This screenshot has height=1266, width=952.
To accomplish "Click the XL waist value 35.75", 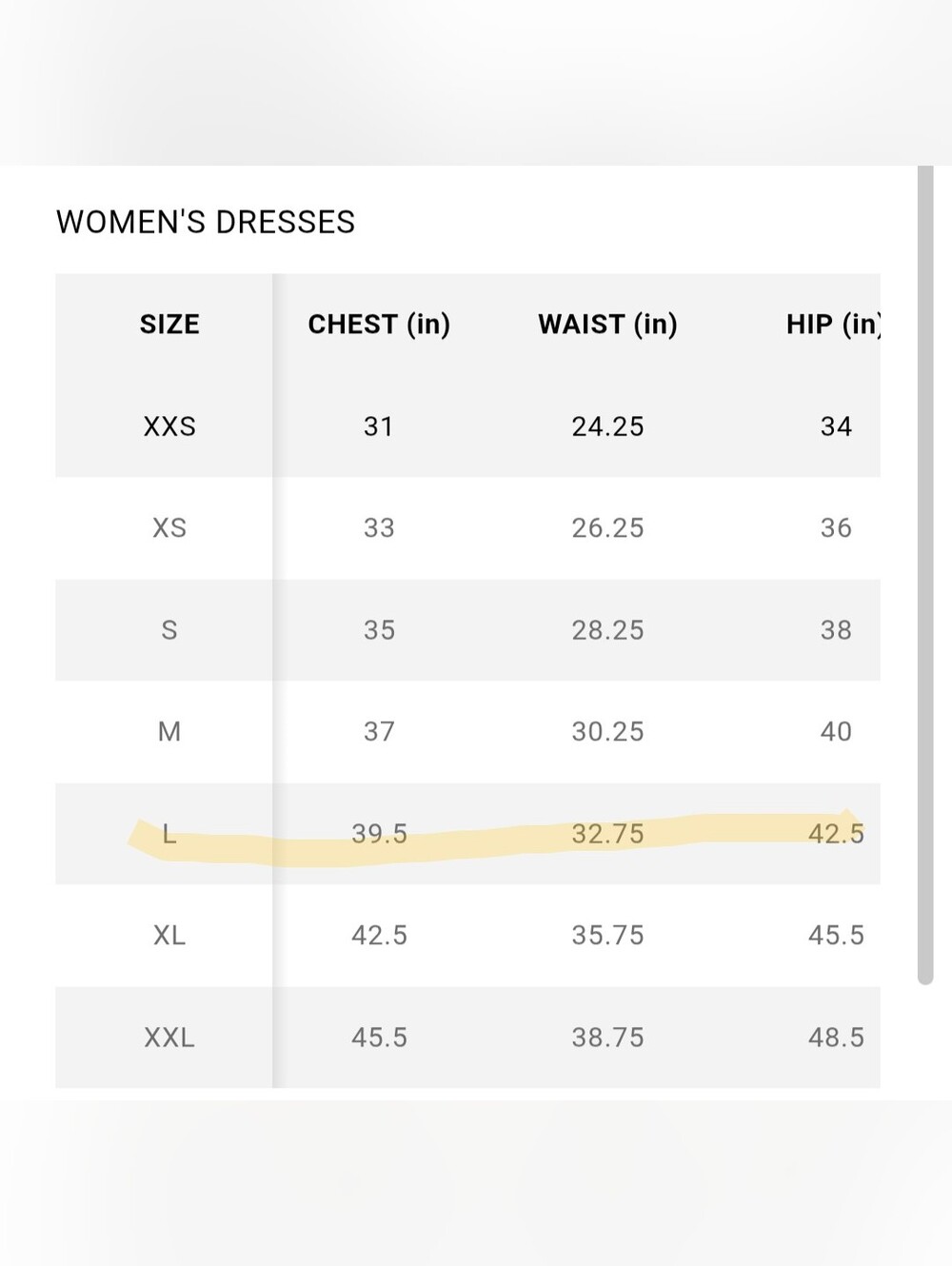I will pyautogui.click(x=607, y=936).
